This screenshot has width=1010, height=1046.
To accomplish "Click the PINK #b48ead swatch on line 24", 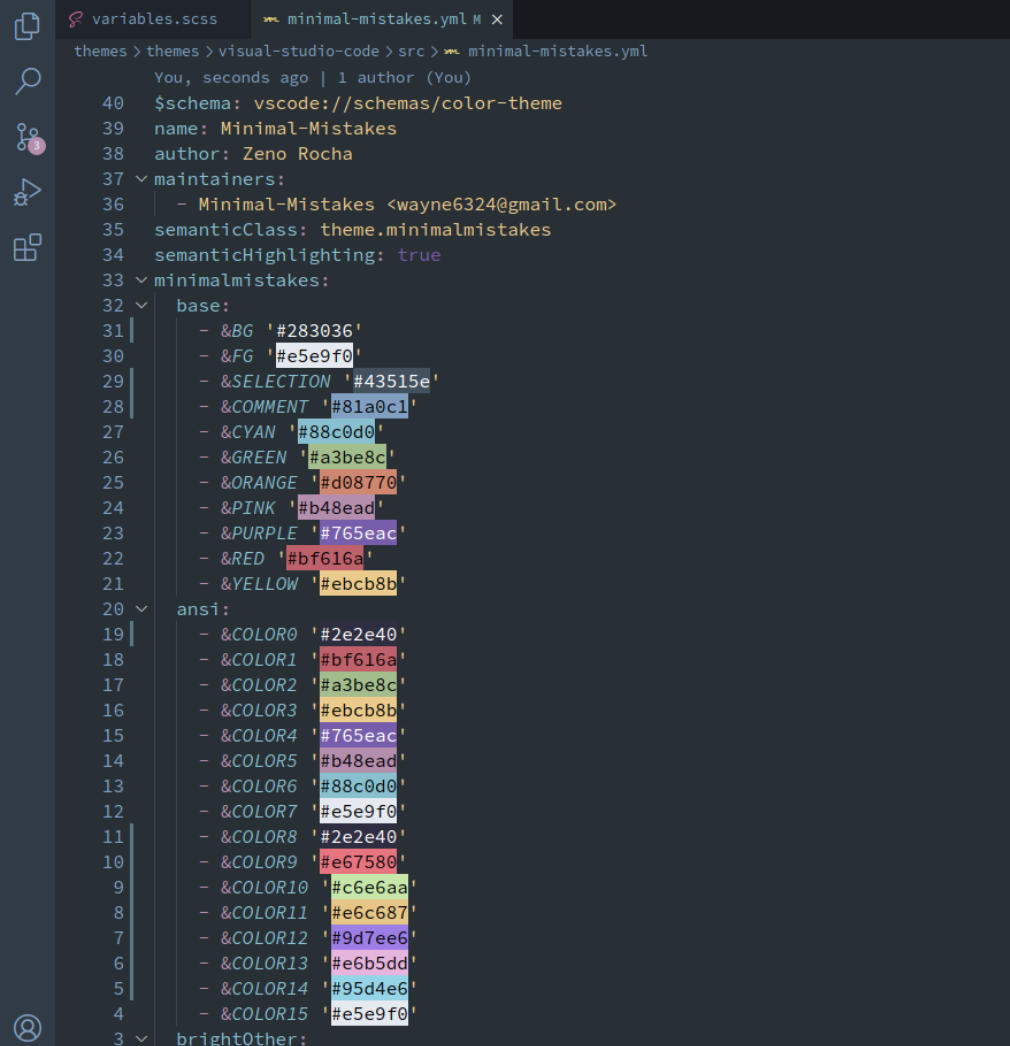I will coord(336,508).
